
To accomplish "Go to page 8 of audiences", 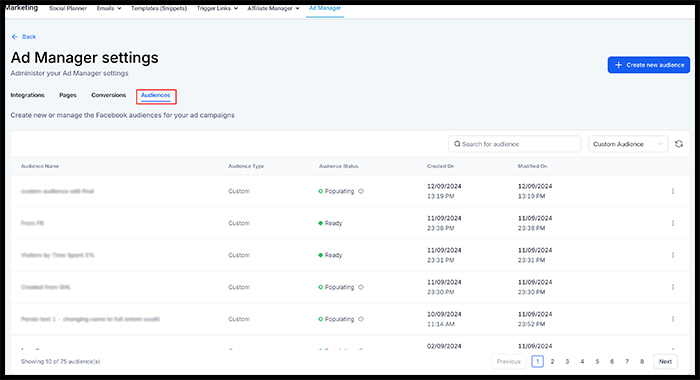I will click(x=642, y=361).
